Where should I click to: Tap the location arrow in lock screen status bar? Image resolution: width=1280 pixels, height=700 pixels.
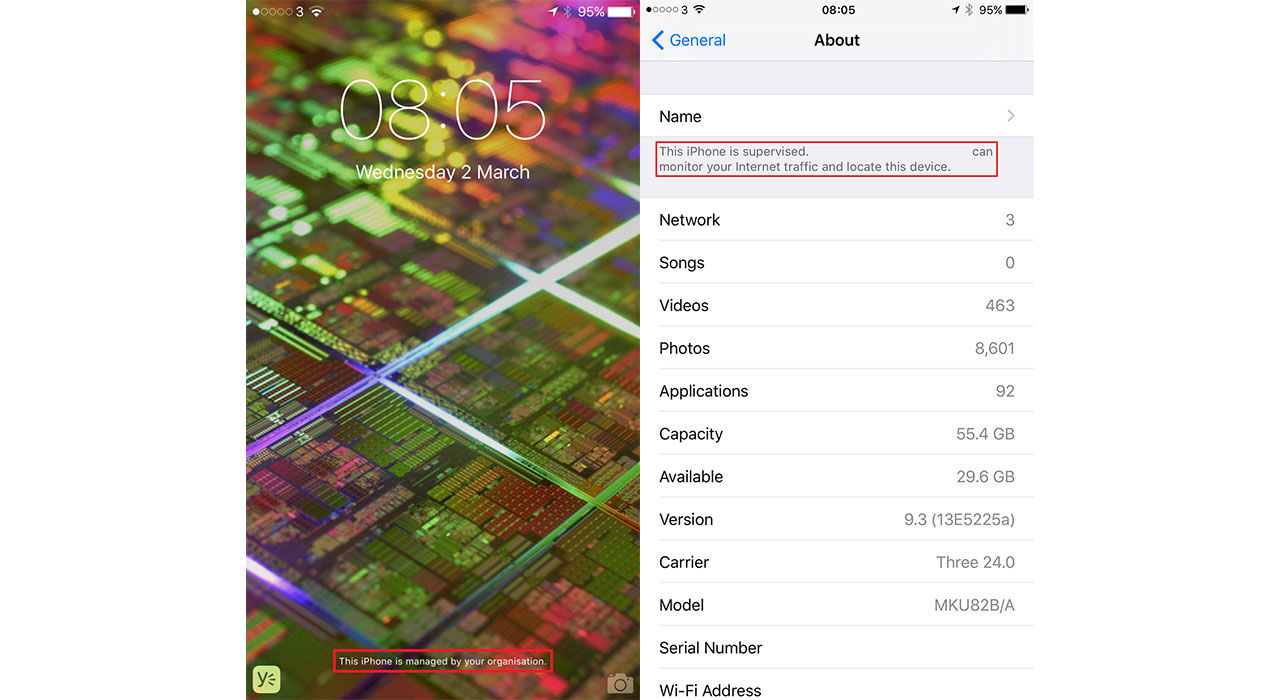tap(554, 12)
